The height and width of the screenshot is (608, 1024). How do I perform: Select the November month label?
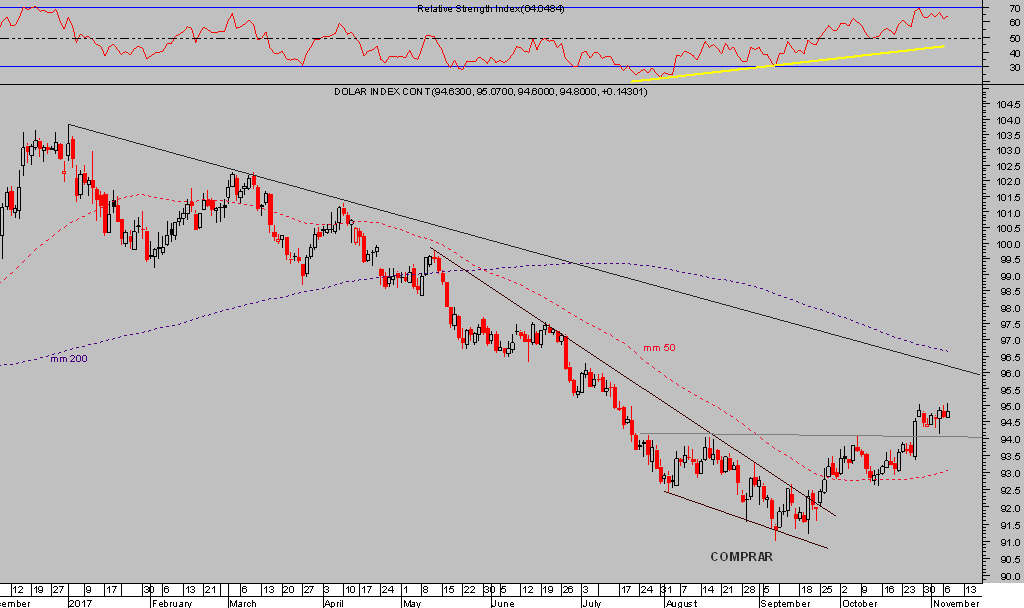(954, 603)
